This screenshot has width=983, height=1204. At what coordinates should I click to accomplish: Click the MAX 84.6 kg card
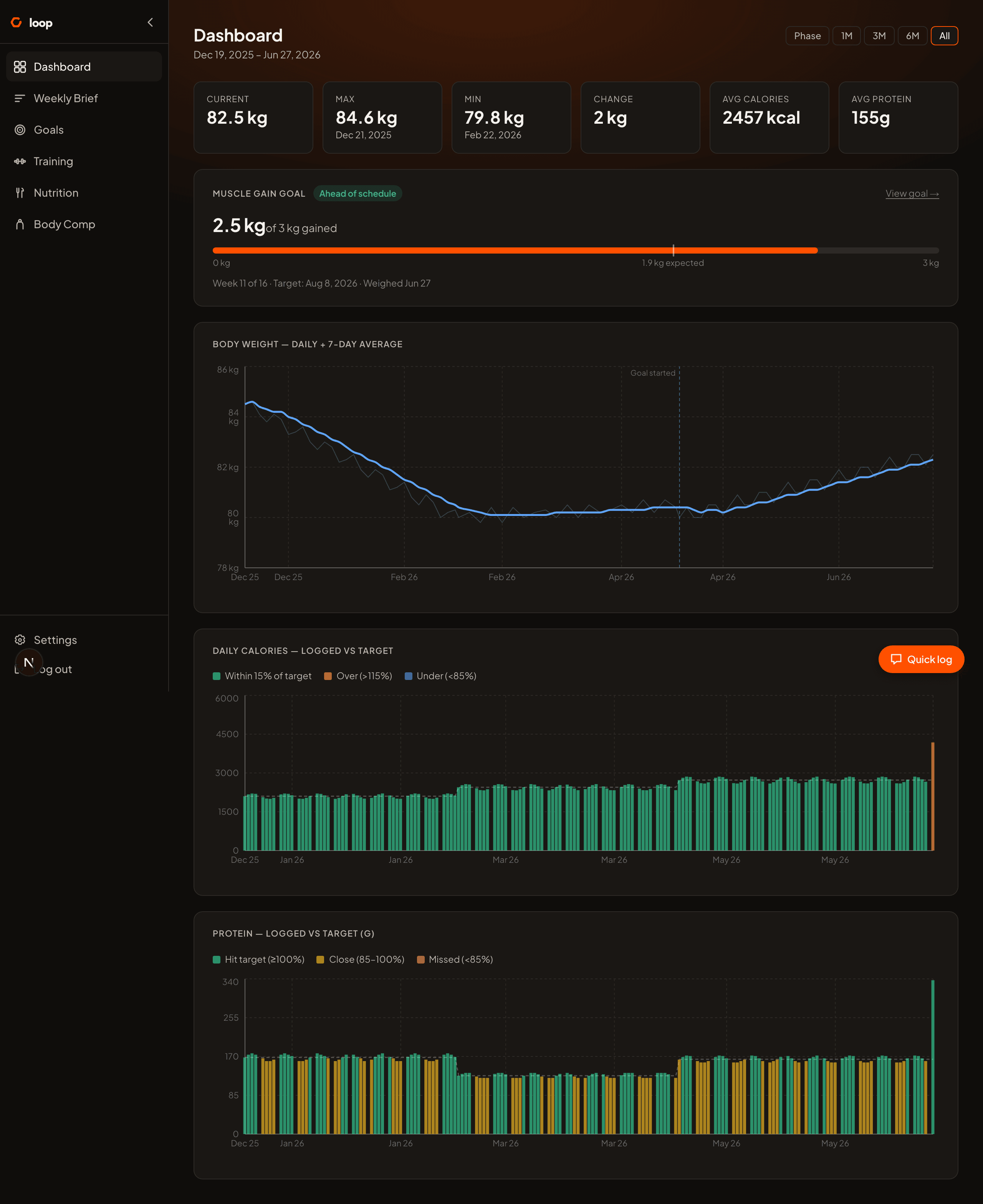(x=382, y=117)
